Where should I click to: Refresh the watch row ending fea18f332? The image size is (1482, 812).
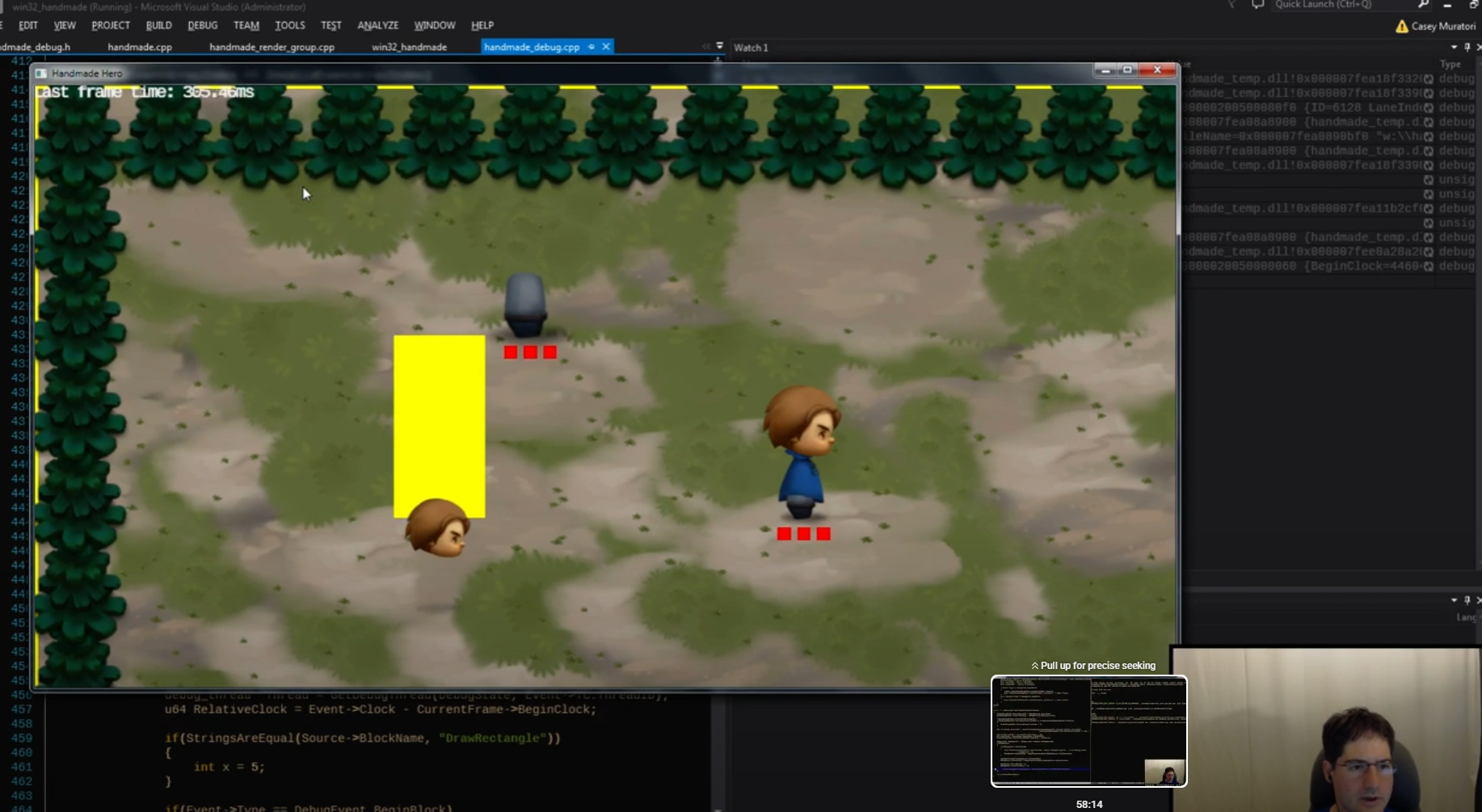(1429, 79)
